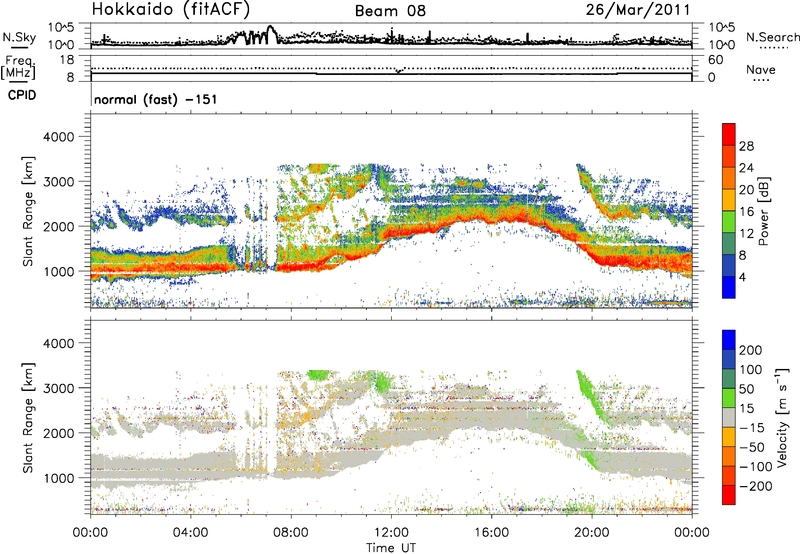Click the '60' tick on Nave axis
The width and height of the screenshot is (800, 554).
[x=716, y=60]
